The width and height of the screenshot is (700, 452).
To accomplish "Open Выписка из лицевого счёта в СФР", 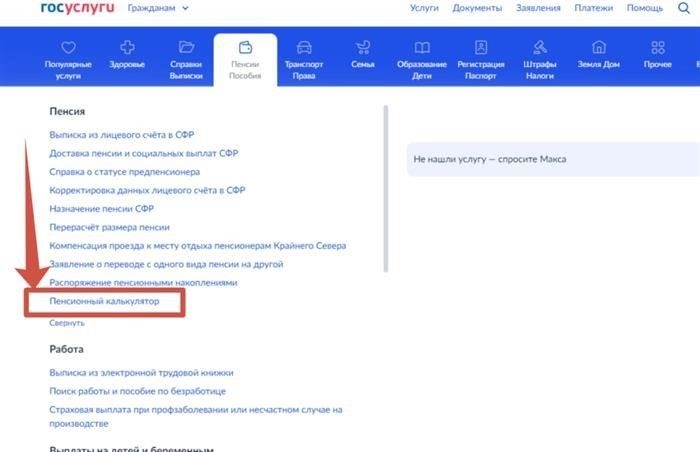I will click(x=121, y=134).
